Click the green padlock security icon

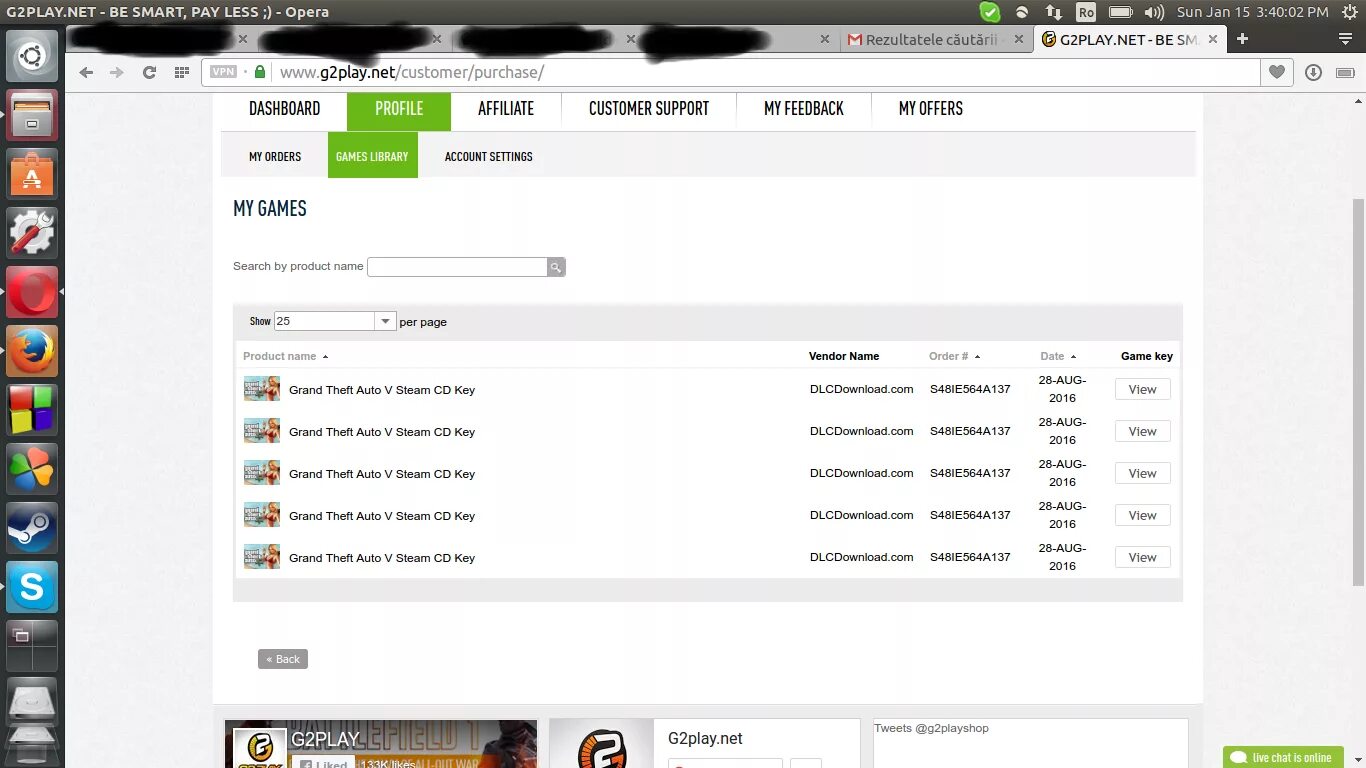(260, 72)
